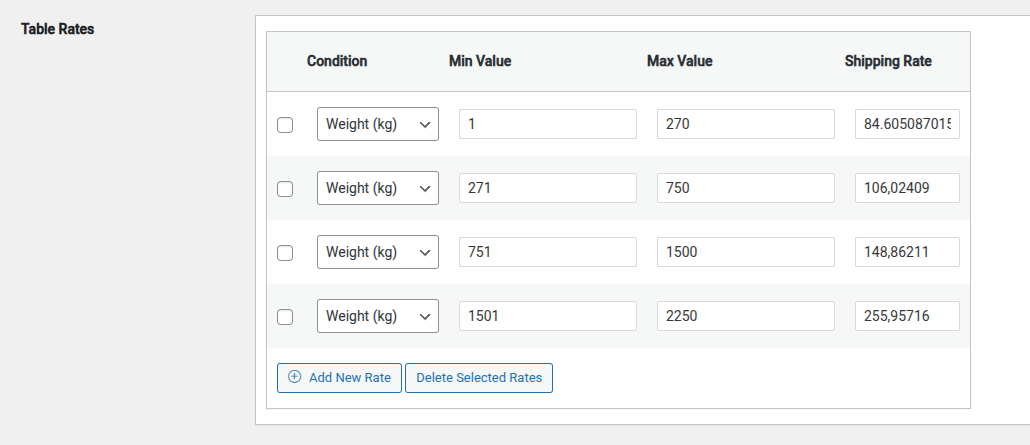The width and height of the screenshot is (1030, 445).
Task: Click the Delete Selected Rates button
Action: 479,378
